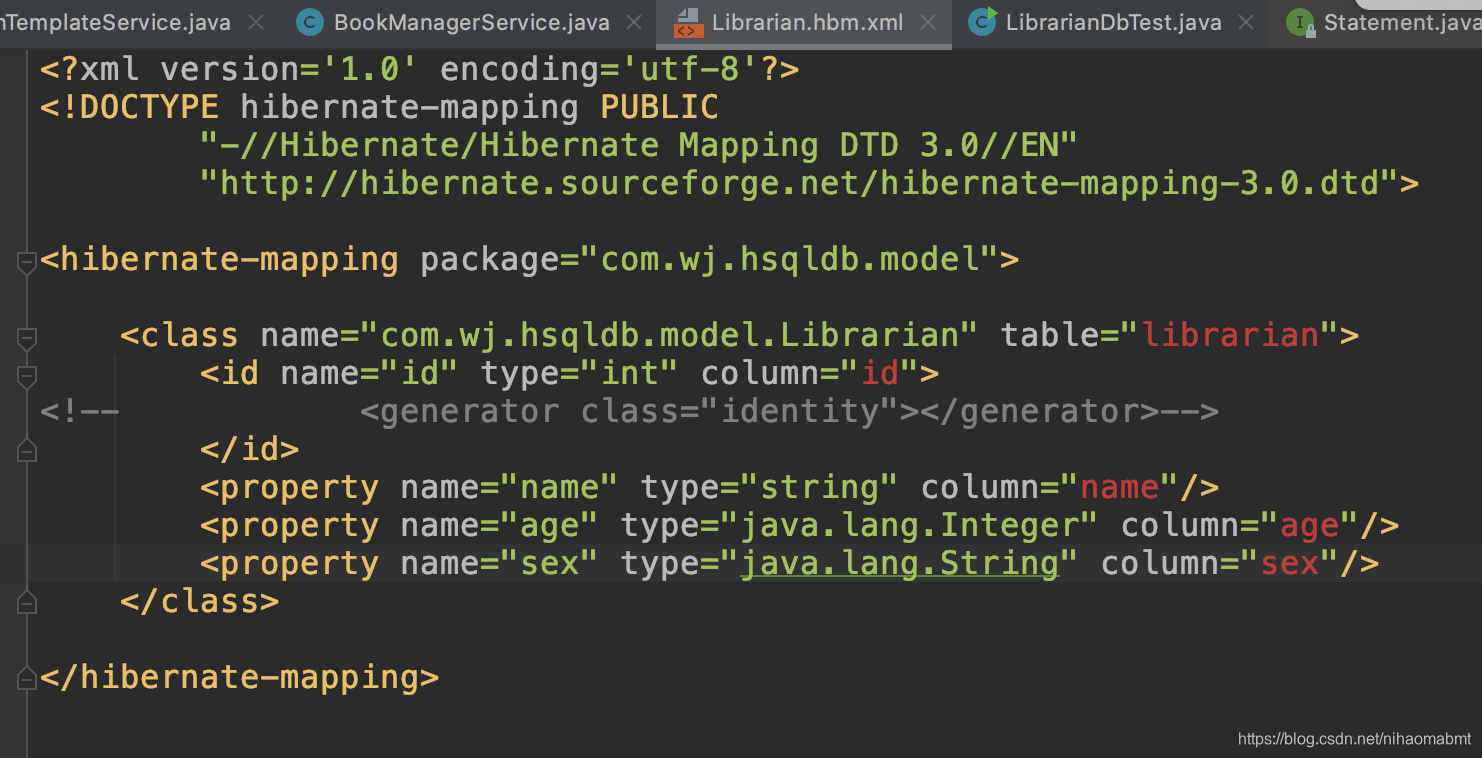
Task: Click the table name "librarian" value
Action: point(1230,335)
